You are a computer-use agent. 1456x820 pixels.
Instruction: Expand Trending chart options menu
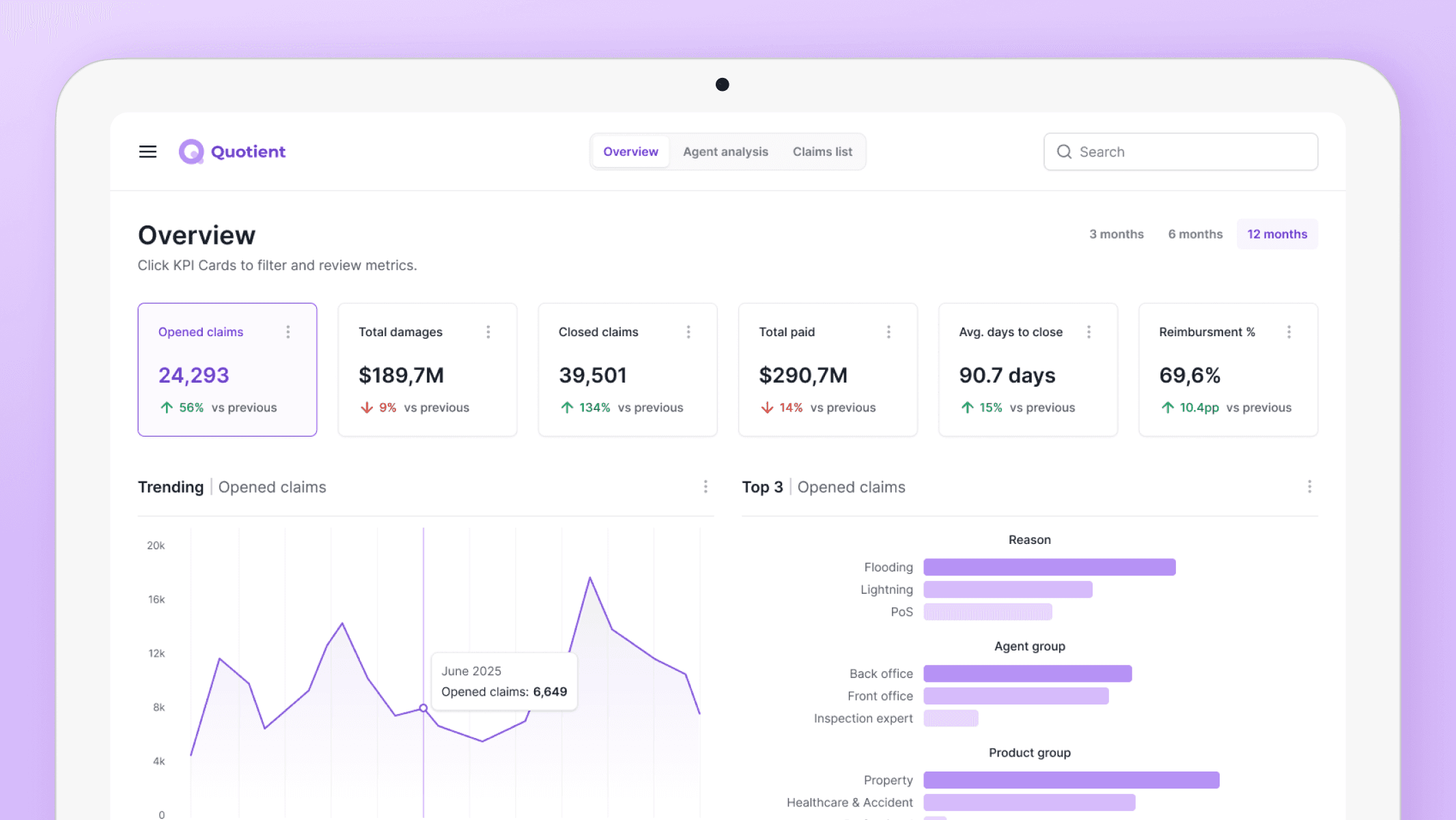tap(705, 487)
